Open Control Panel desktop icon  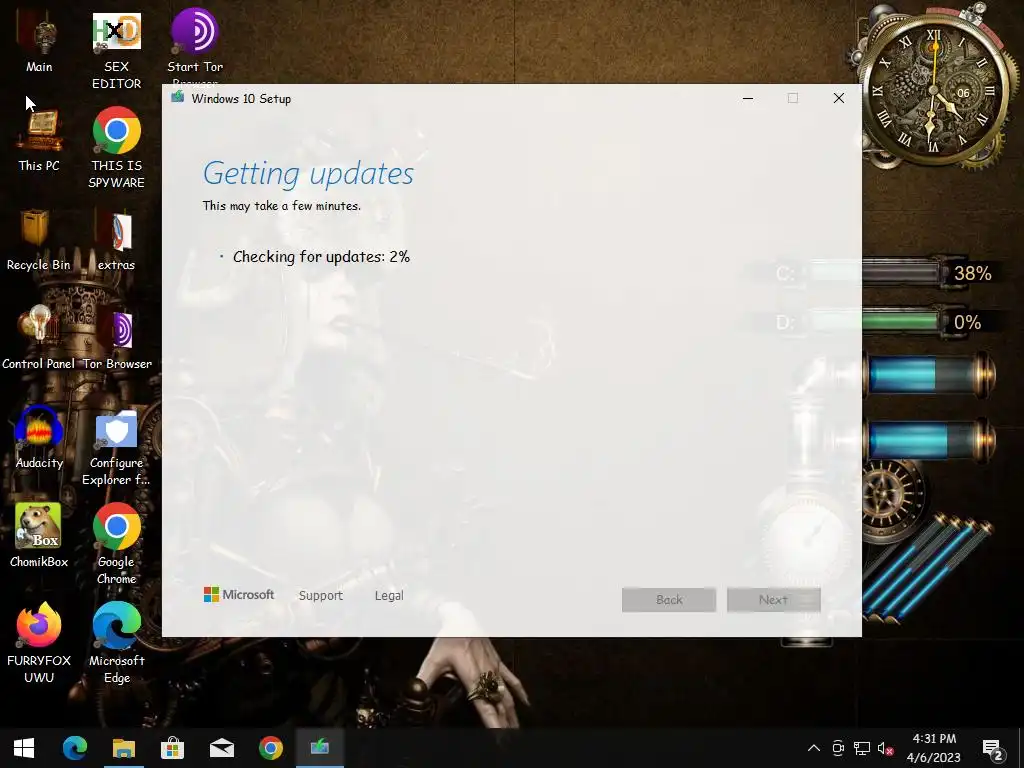point(39,338)
